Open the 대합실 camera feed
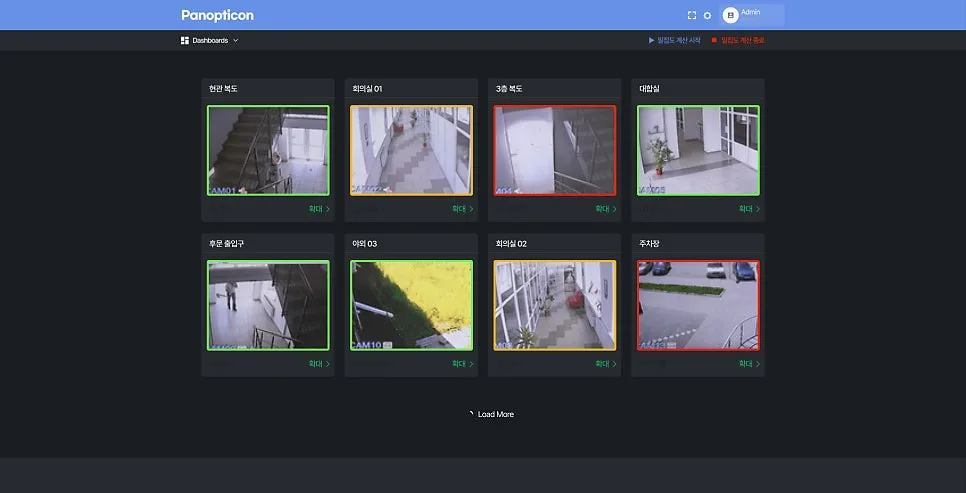 698,150
